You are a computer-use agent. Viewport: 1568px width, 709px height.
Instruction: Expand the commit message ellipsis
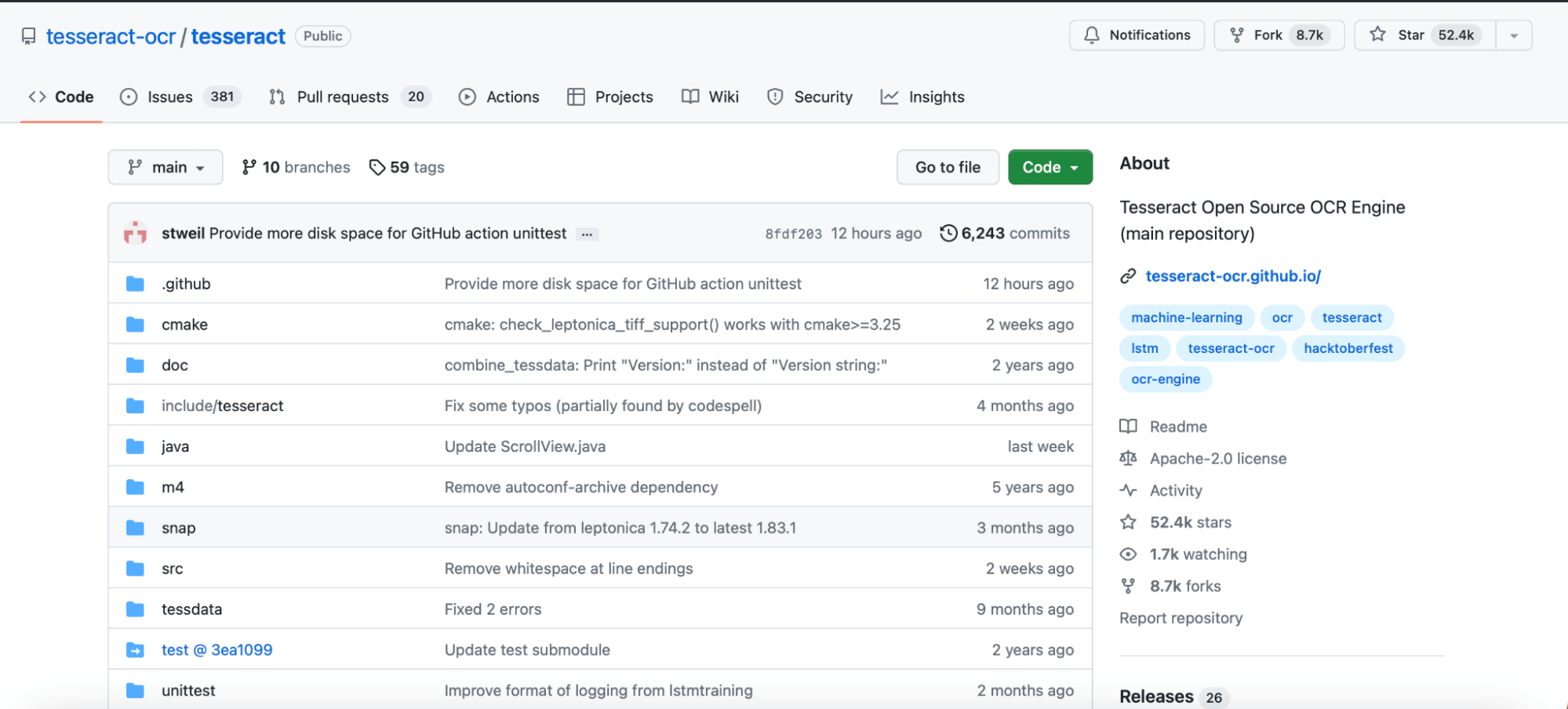(587, 233)
